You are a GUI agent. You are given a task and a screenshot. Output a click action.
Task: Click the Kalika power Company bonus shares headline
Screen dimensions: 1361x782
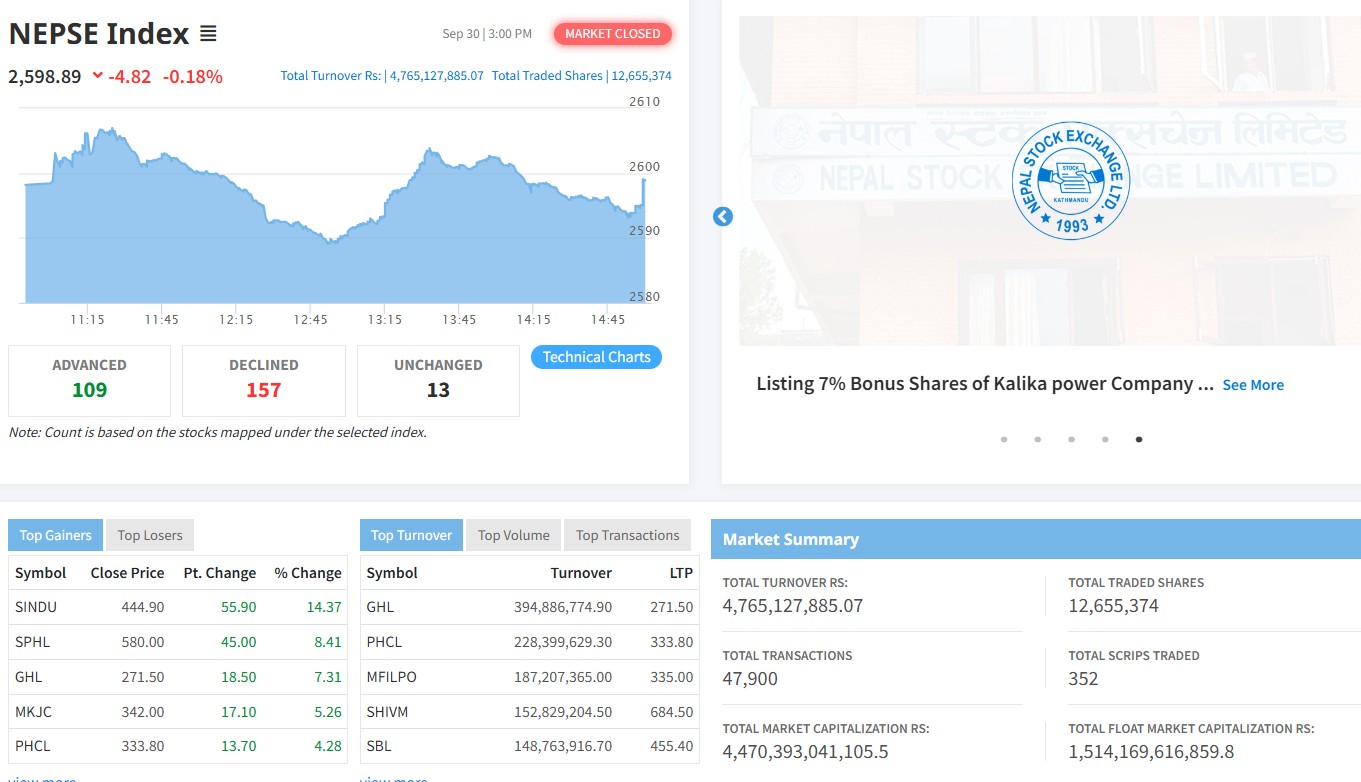[985, 384]
